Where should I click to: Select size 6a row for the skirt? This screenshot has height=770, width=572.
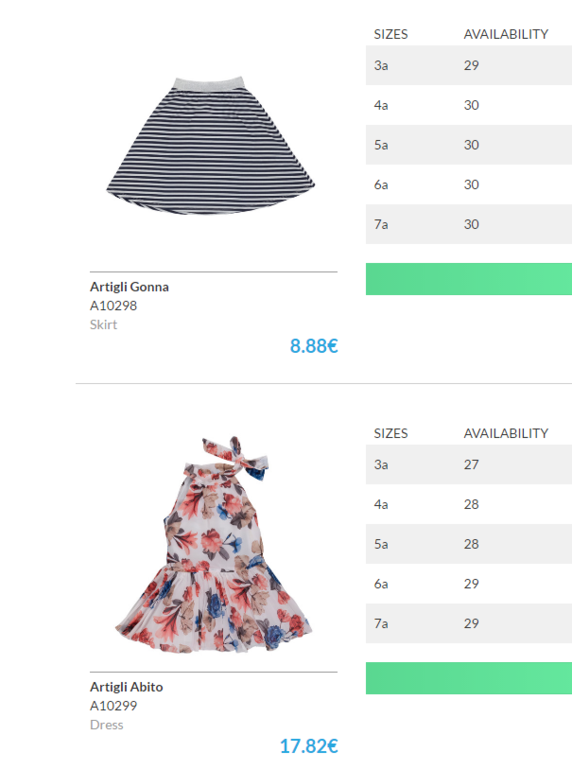(x=469, y=185)
